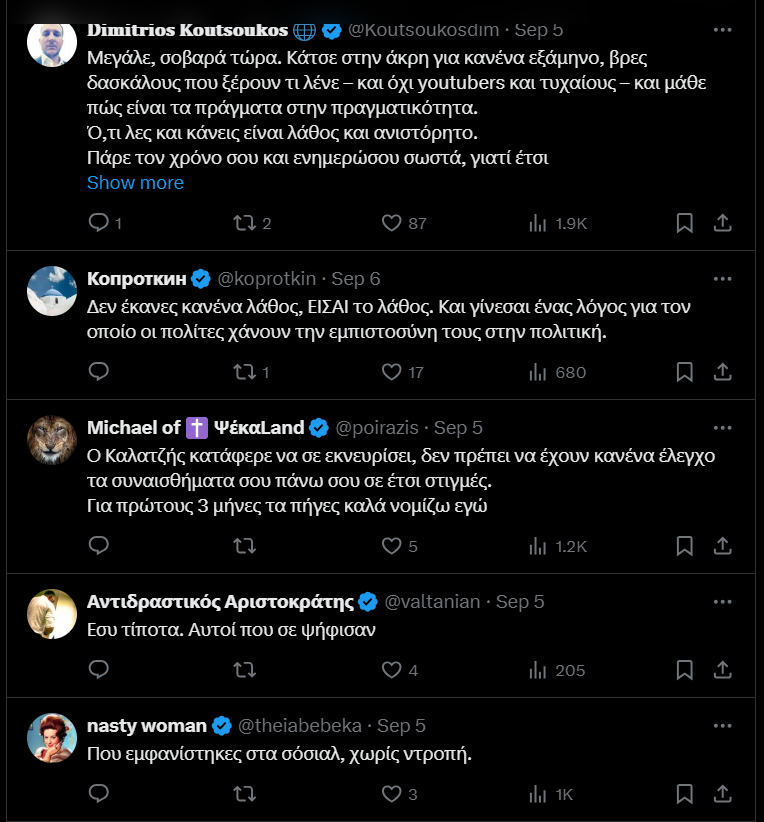The width and height of the screenshot is (764, 822).
Task: Open the @valtanian handle link
Action: tap(432, 602)
